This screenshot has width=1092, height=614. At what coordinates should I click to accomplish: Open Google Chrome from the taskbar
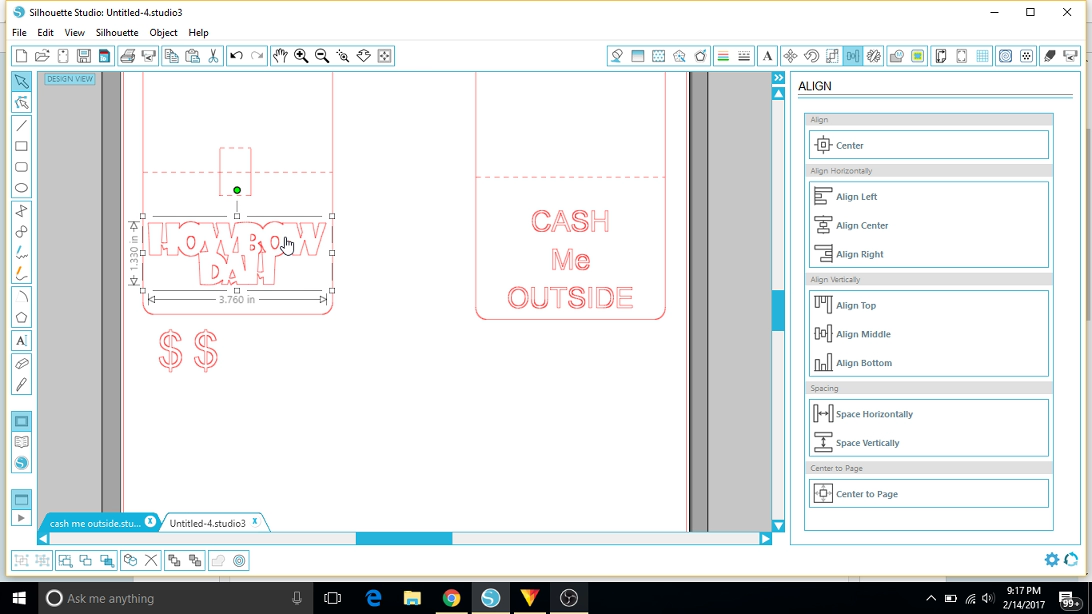pyautogui.click(x=451, y=598)
